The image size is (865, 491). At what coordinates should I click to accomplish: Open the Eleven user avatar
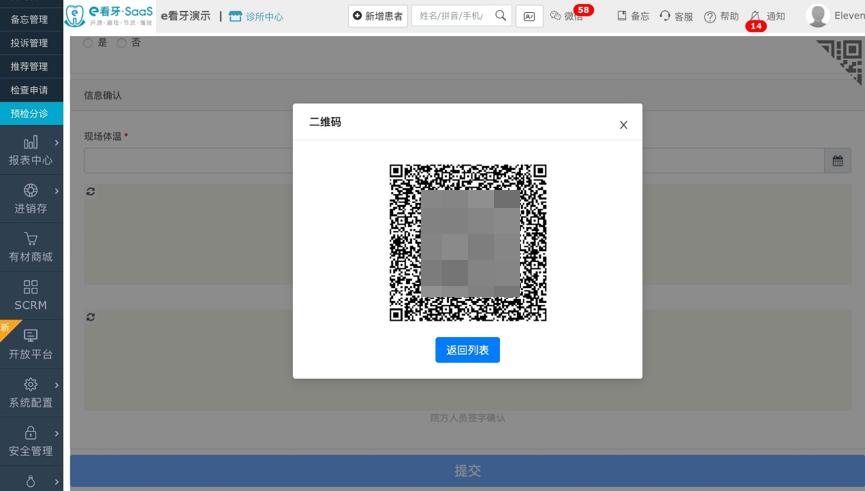[818, 15]
